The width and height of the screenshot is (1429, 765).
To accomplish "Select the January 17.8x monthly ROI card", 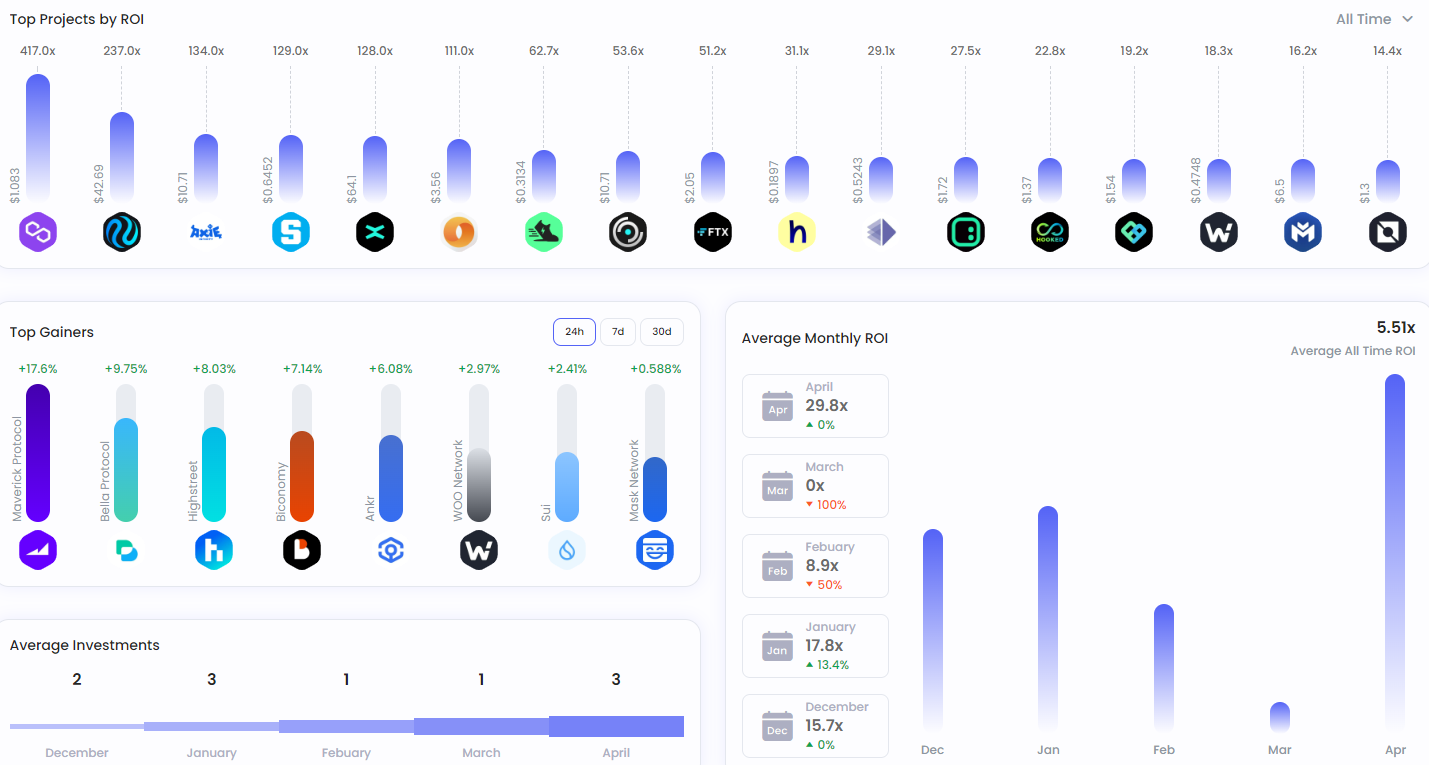I will coord(815,646).
